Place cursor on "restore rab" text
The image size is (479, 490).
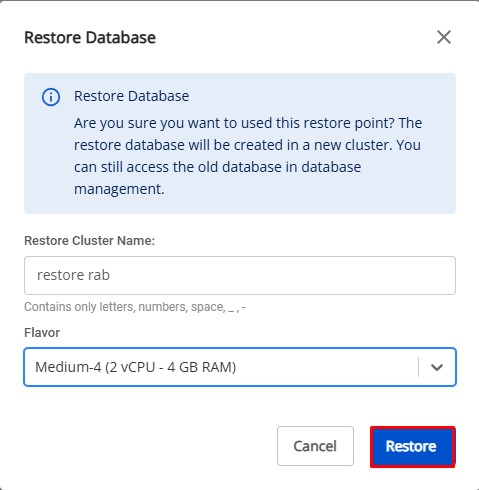[73, 275]
